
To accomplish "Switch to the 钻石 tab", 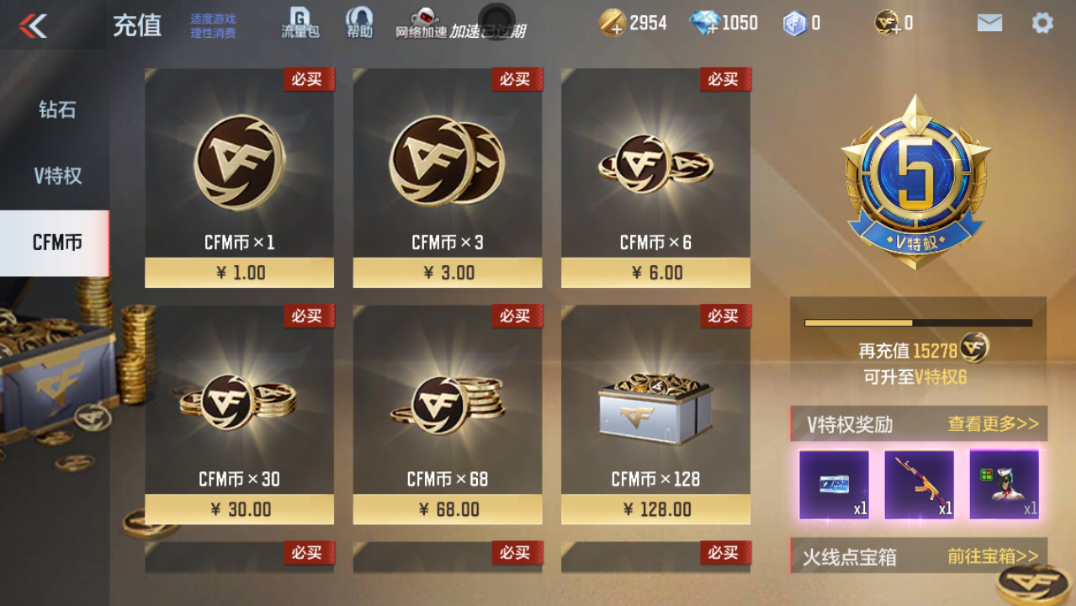I will (x=56, y=110).
